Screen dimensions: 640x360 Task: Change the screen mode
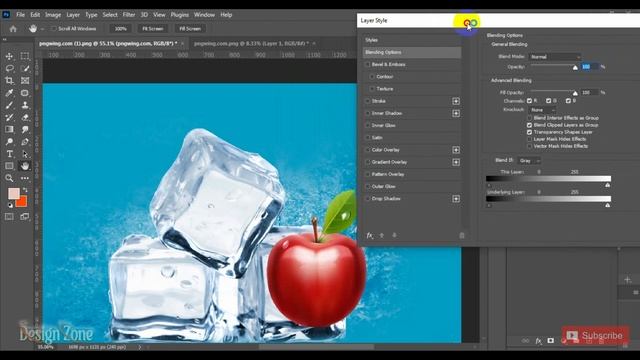25,217
